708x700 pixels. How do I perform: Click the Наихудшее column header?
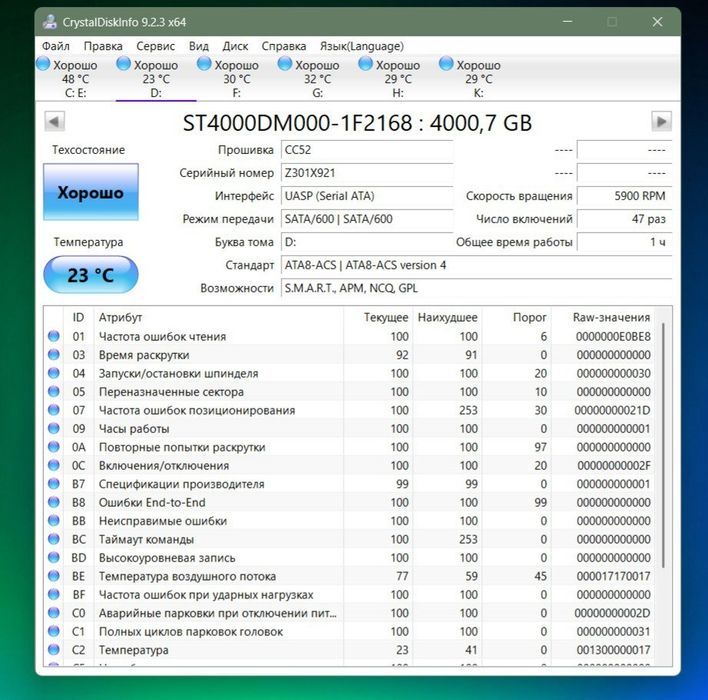[x=447, y=317]
